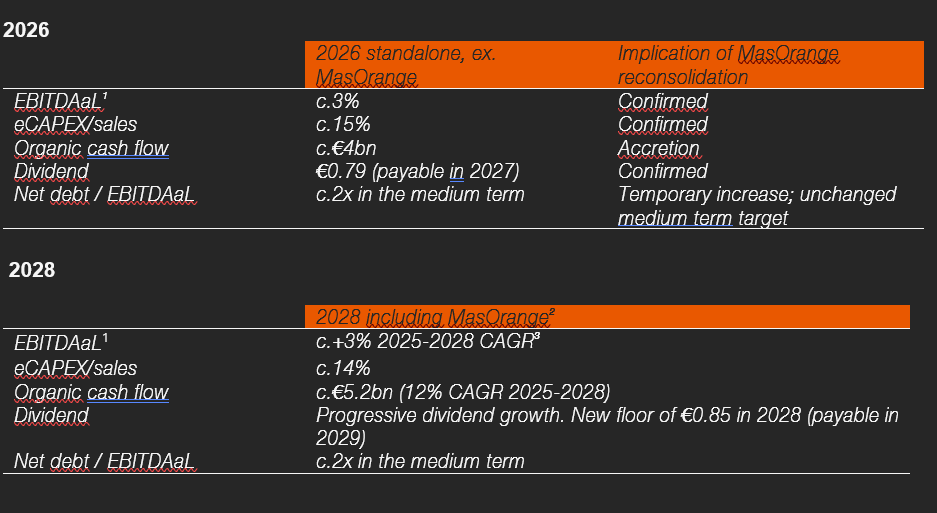Click the "Accretion" cell
937x513 pixels.
tap(658, 148)
